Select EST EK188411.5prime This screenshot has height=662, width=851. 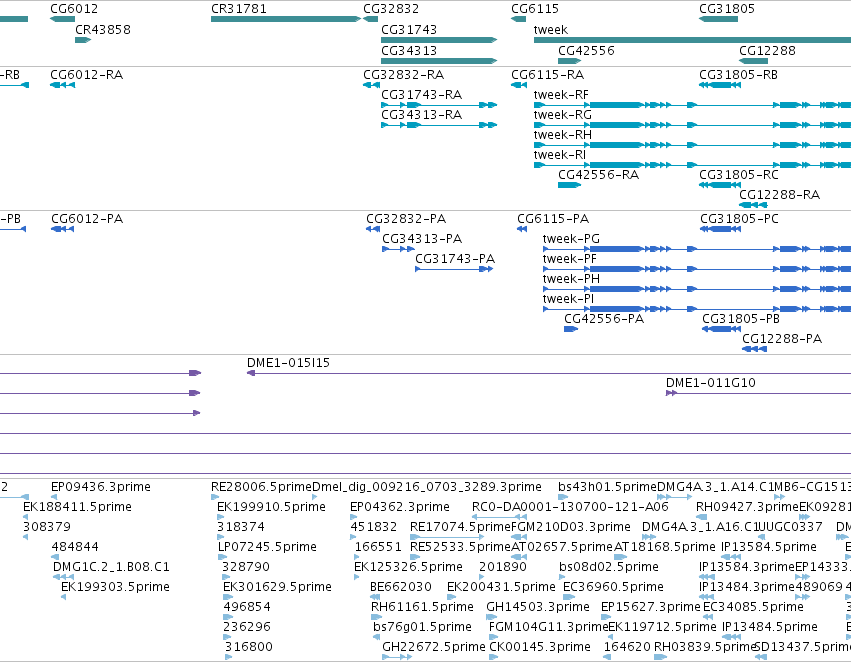pos(77,507)
